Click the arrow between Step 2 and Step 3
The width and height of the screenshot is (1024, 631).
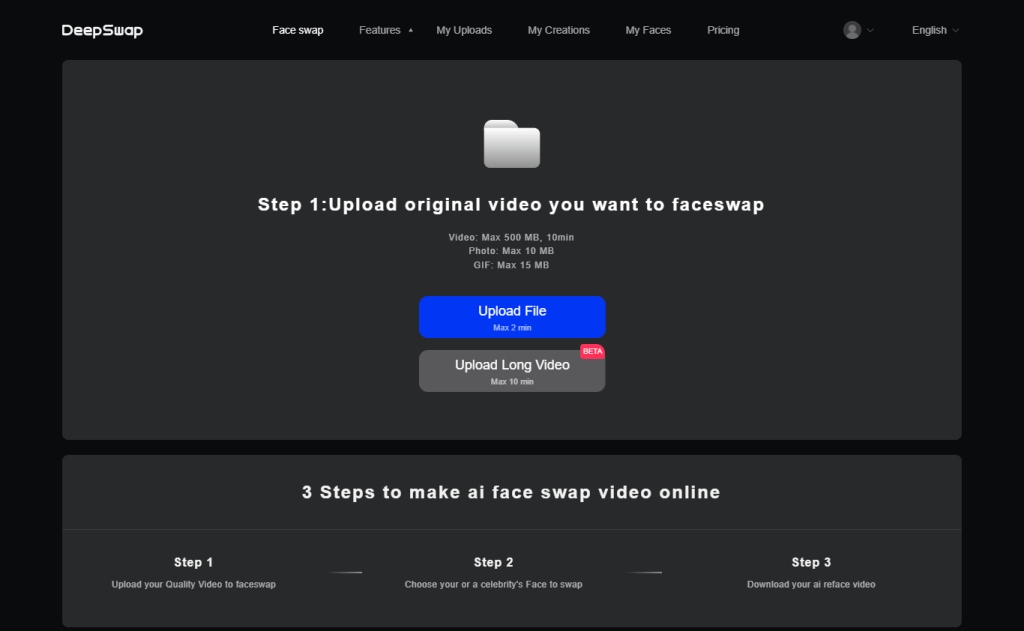click(x=643, y=571)
